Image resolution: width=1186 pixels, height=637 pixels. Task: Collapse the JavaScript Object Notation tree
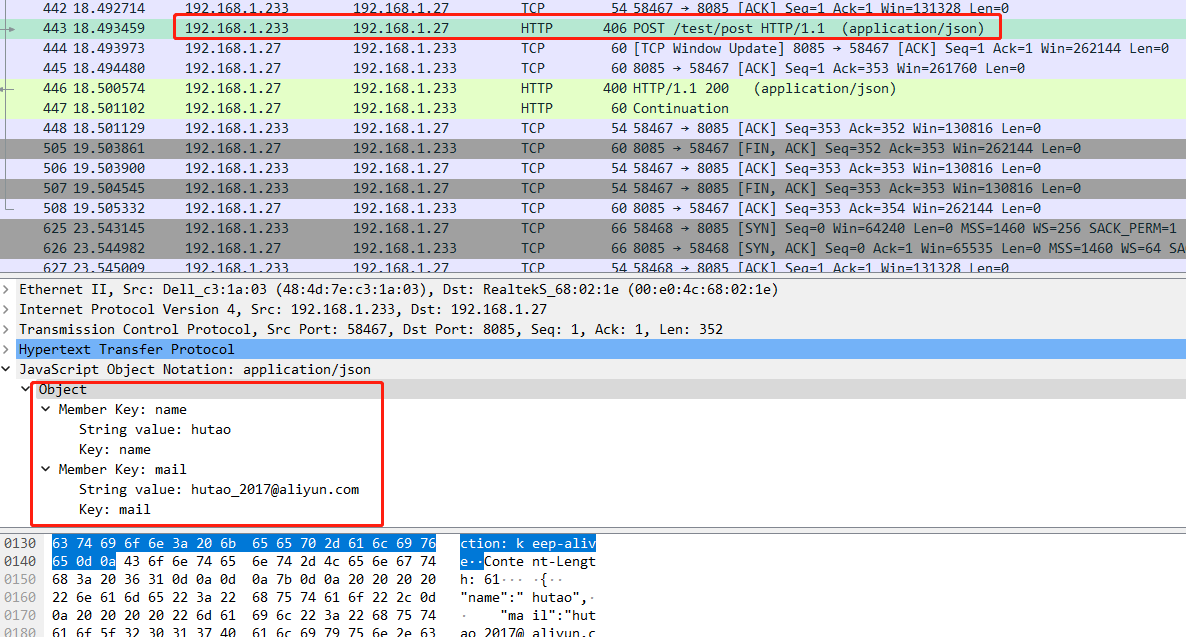[8, 369]
